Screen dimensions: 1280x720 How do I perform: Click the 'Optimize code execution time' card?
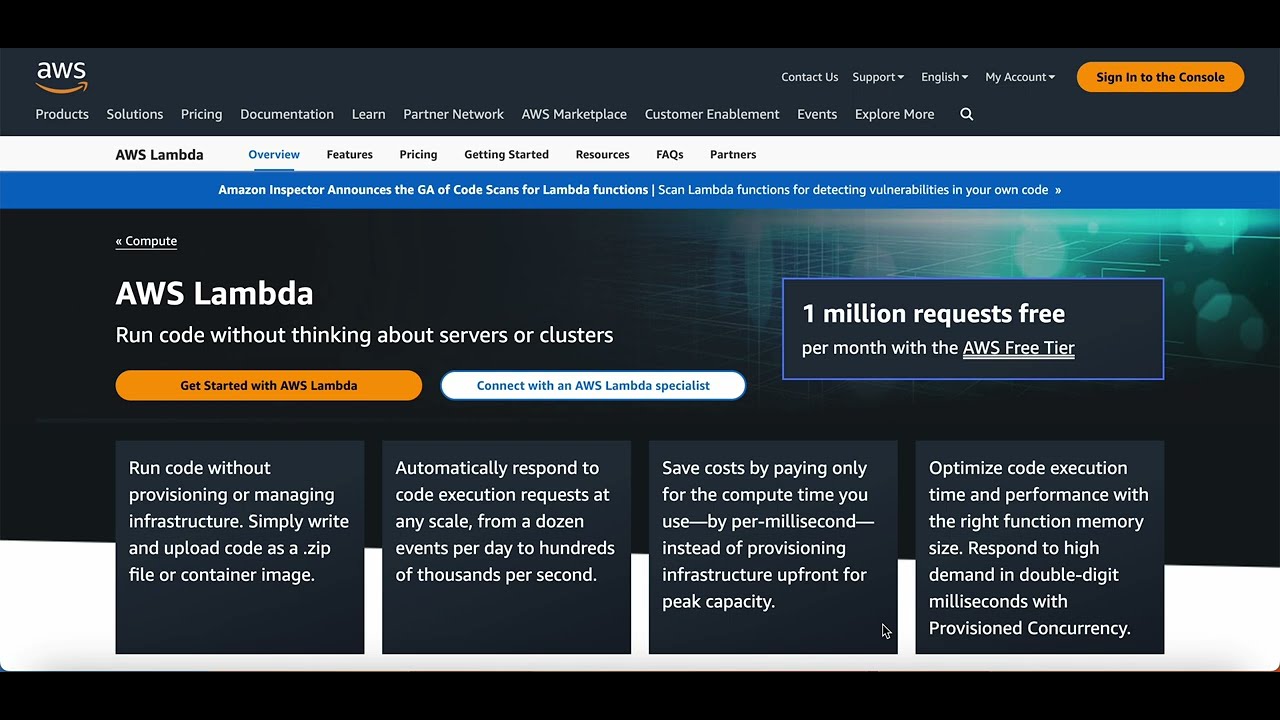pos(1040,547)
